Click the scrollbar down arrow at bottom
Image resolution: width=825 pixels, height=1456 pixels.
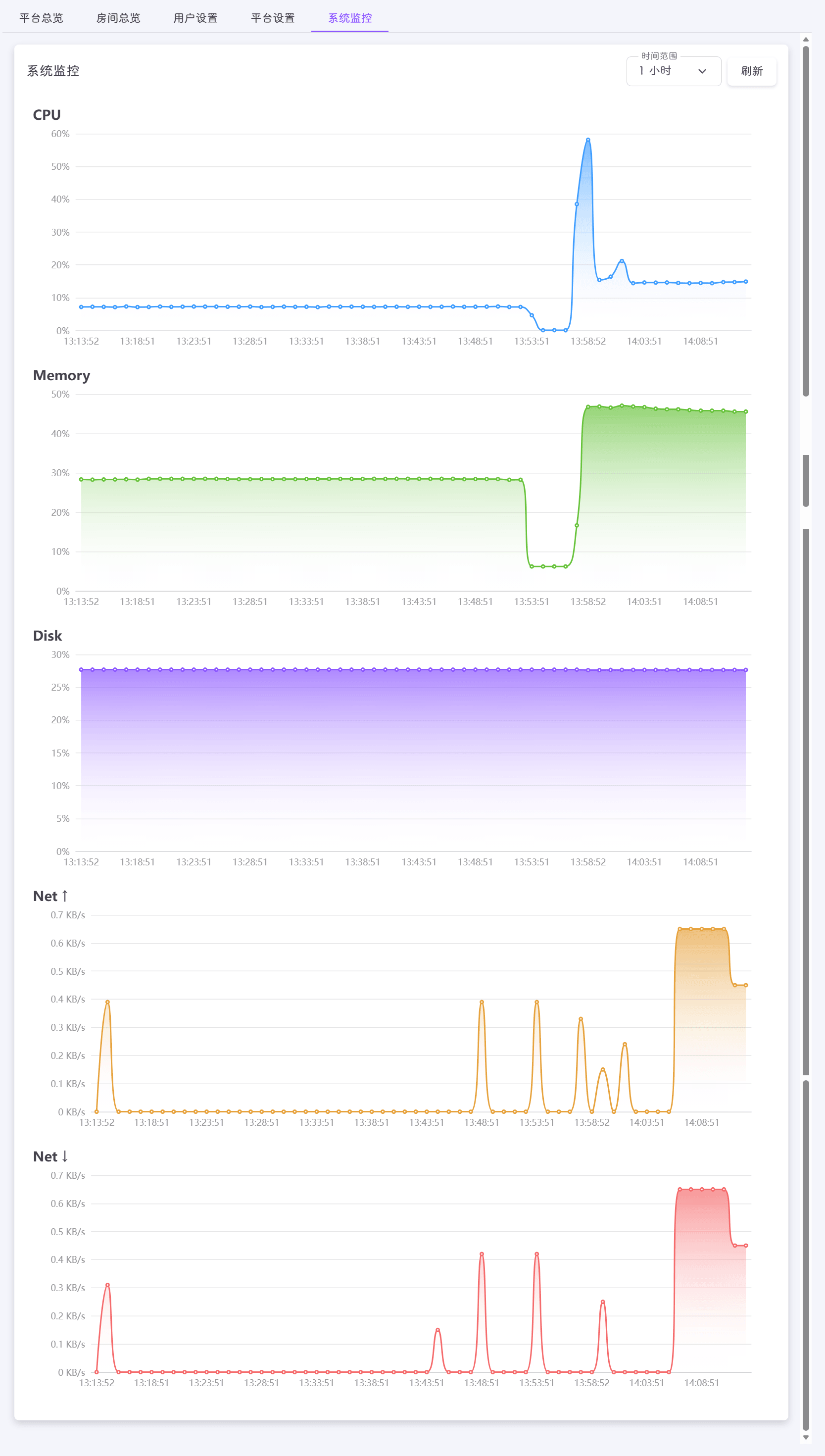[806, 1437]
